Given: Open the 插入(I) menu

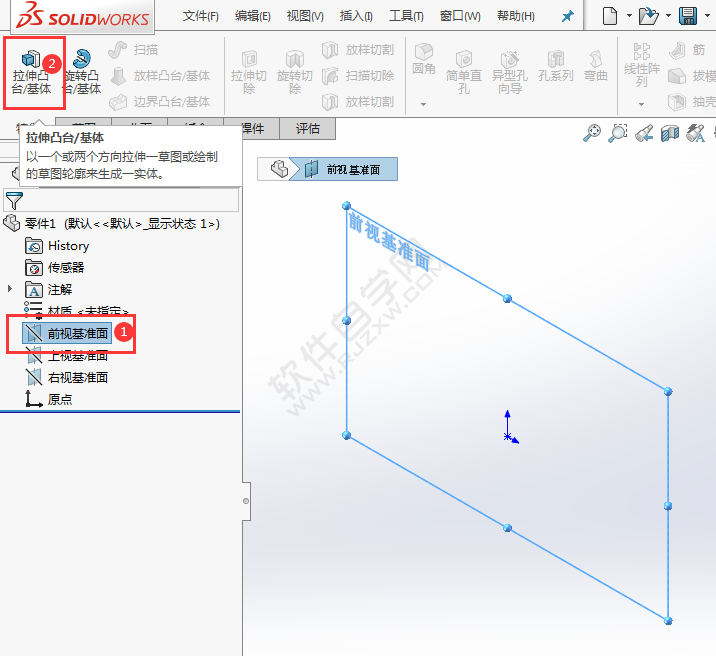Looking at the screenshot, I should click(356, 16).
